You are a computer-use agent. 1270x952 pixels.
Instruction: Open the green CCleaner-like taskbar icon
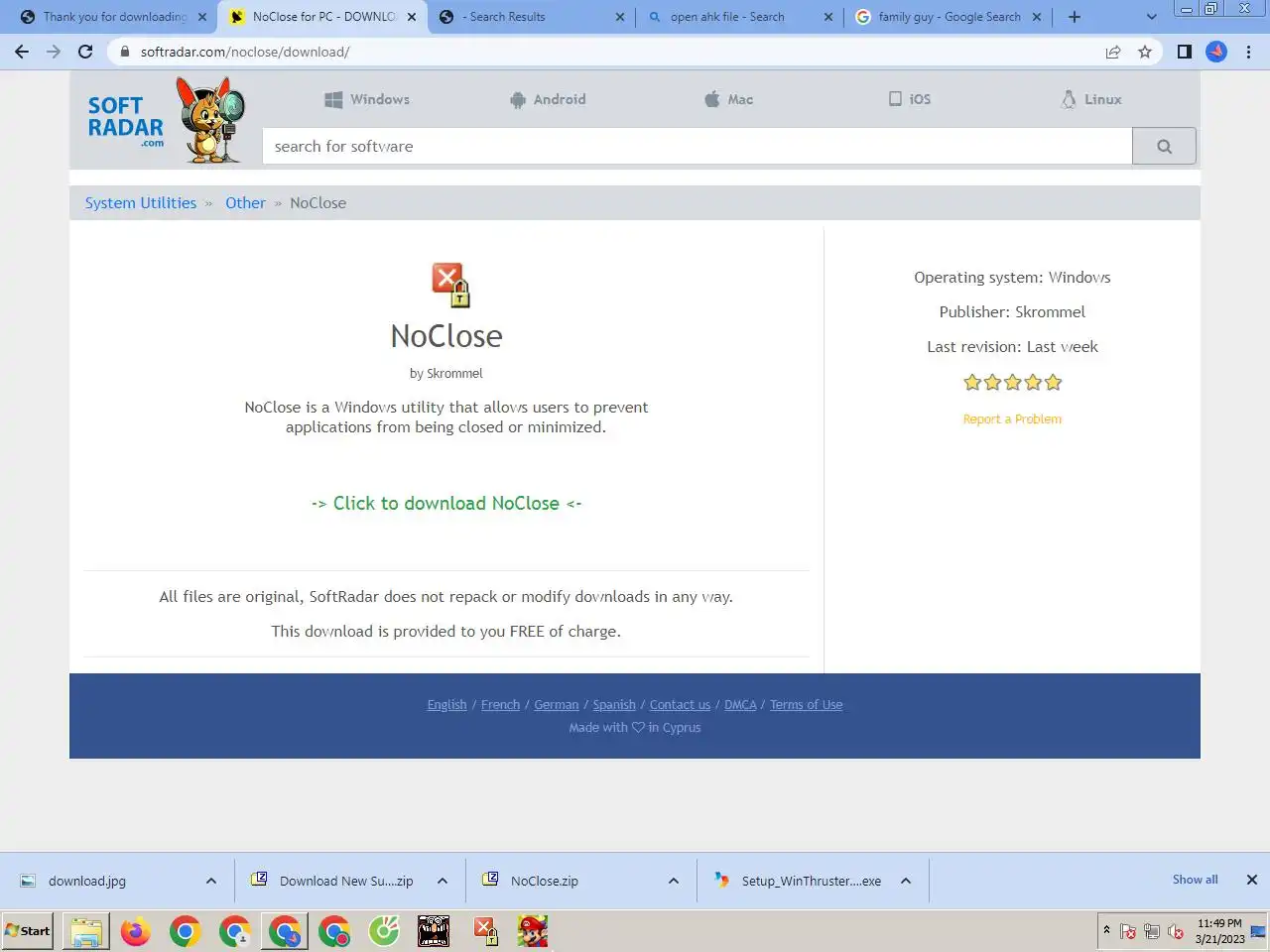coord(384,931)
